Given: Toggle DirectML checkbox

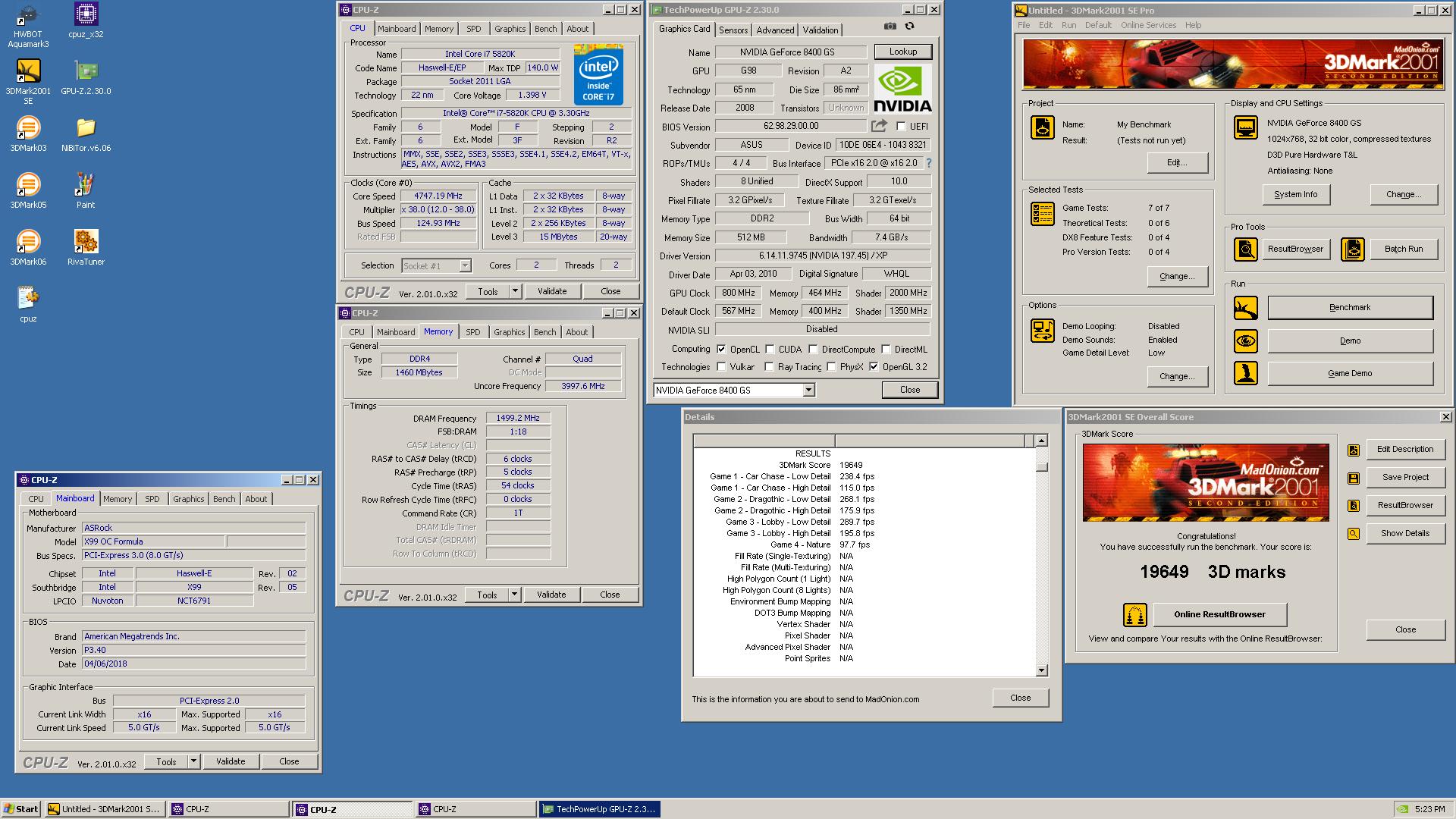Looking at the screenshot, I should pyautogui.click(x=886, y=350).
